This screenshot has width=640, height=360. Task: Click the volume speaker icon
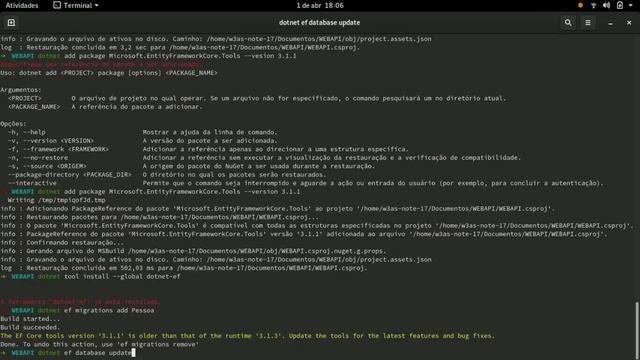(606, 5)
